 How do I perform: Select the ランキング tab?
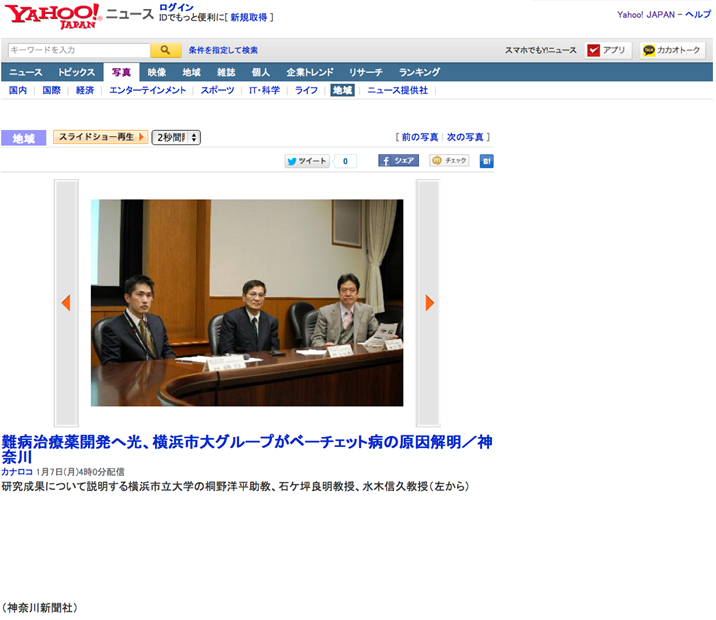point(419,72)
